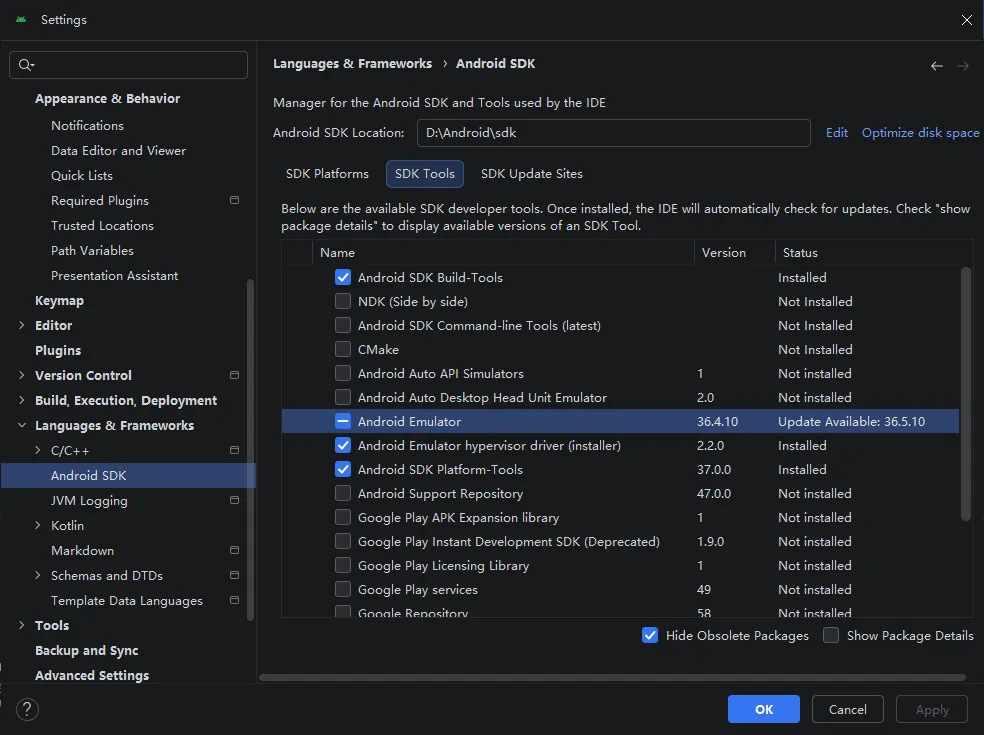
Task: Check the NDK (Side by side) checkbox
Action: tap(343, 302)
